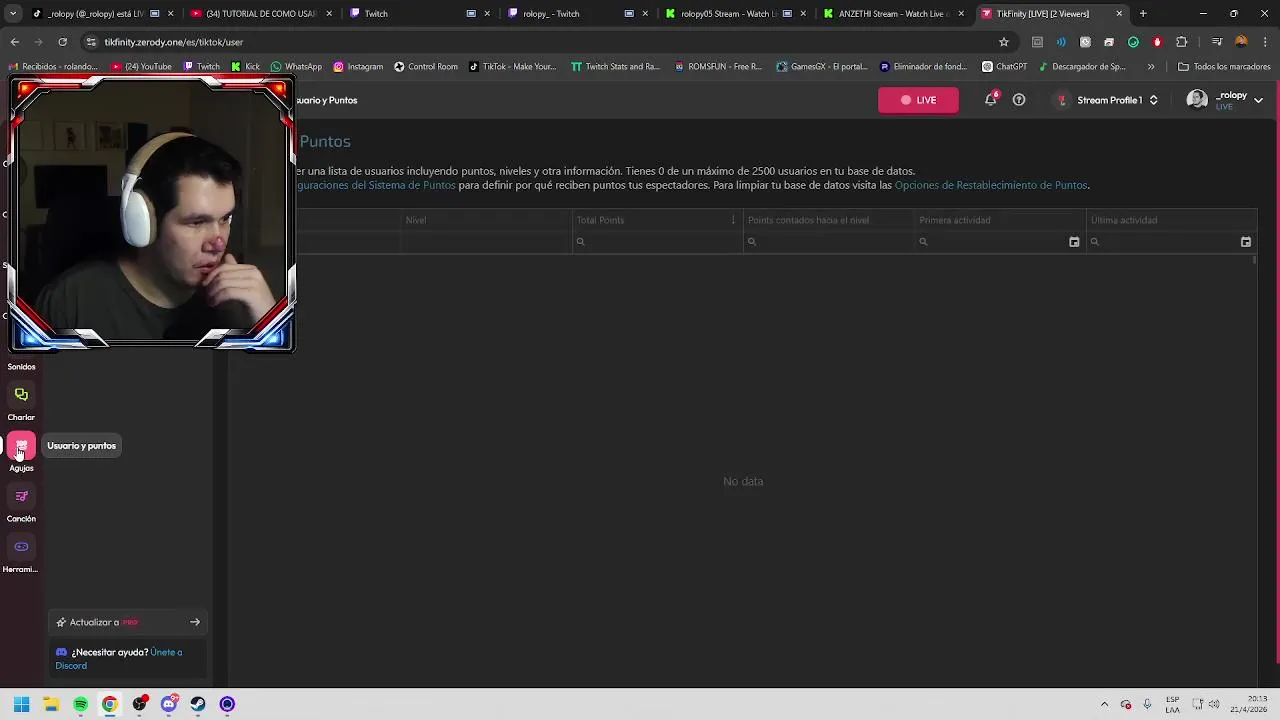The height and width of the screenshot is (720, 1280).
Task: Show more bookmarks with the chevron
Action: pyautogui.click(x=1151, y=67)
